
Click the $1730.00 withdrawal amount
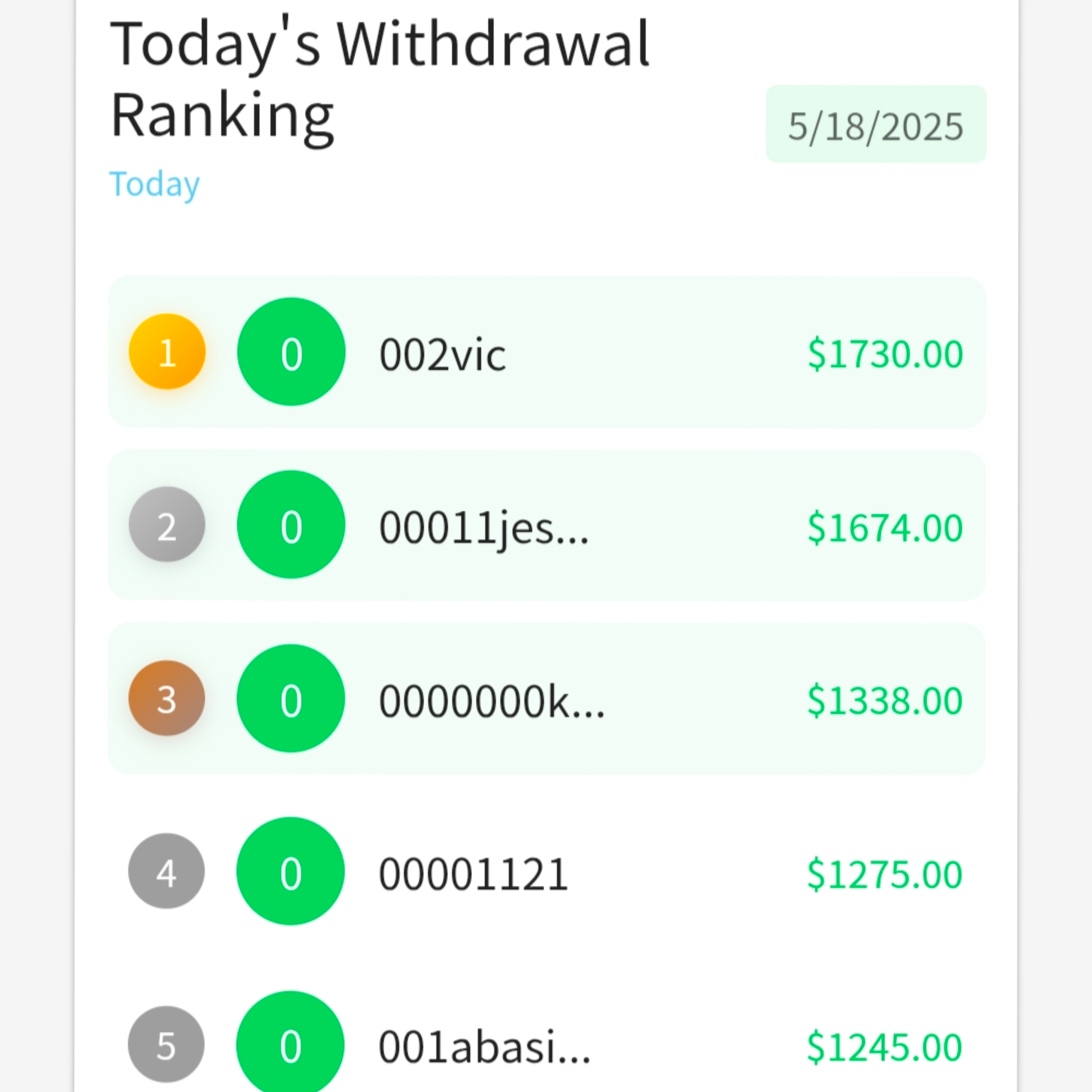click(885, 354)
